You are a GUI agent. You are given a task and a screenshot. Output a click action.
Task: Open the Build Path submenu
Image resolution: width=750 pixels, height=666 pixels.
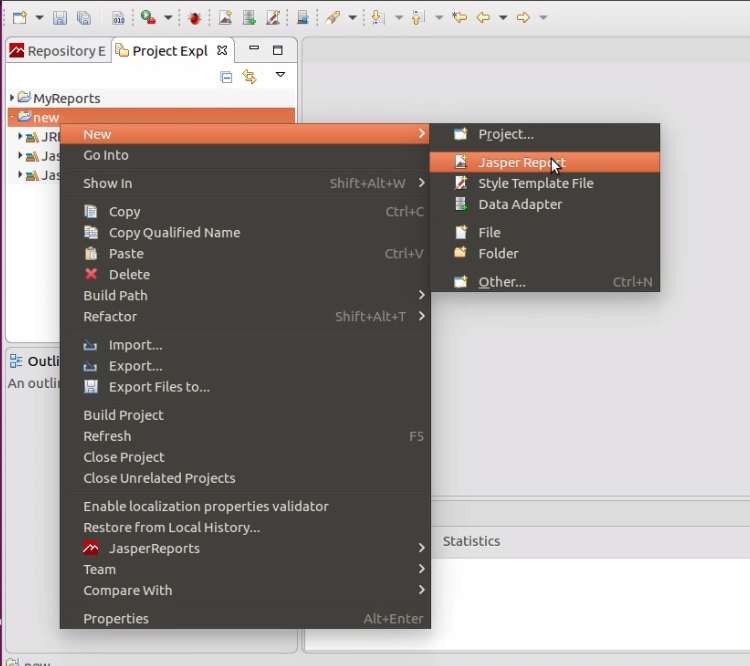[245, 296]
